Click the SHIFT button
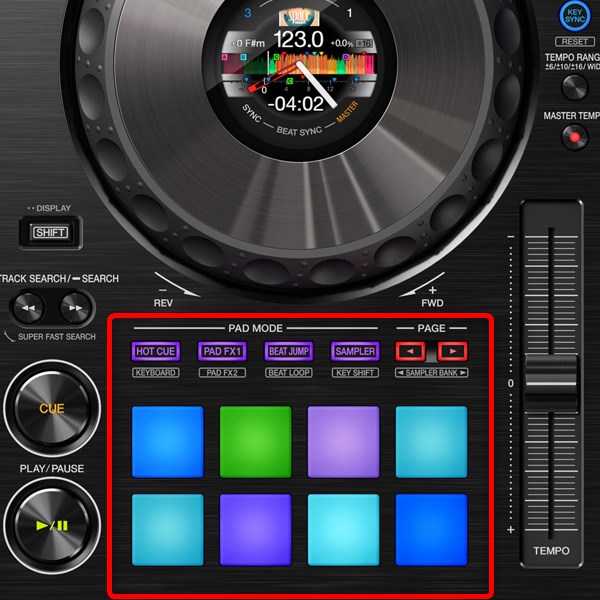Screen dimensions: 600x600 (51, 232)
